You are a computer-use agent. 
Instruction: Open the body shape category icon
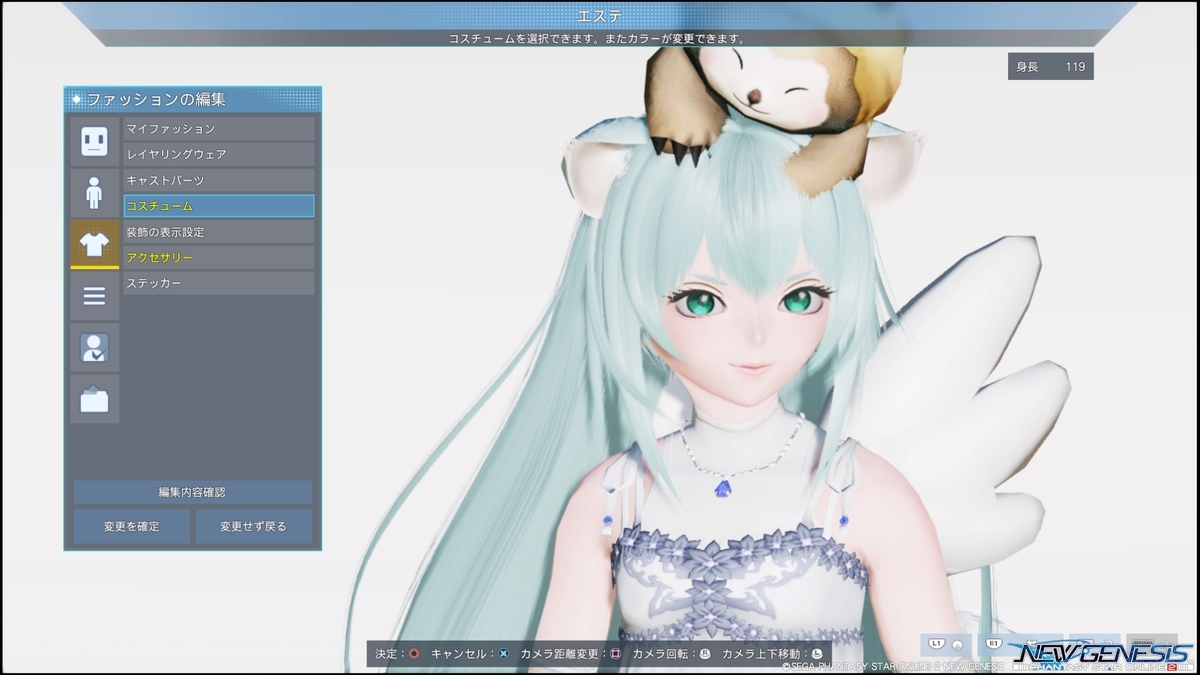(94, 193)
